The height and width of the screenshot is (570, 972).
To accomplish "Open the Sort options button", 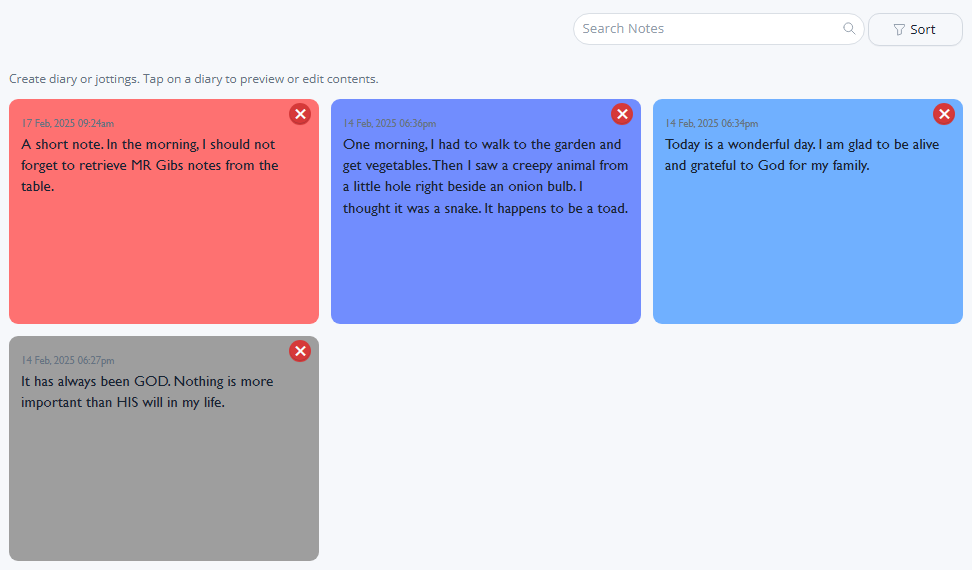I will tap(914, 30).
